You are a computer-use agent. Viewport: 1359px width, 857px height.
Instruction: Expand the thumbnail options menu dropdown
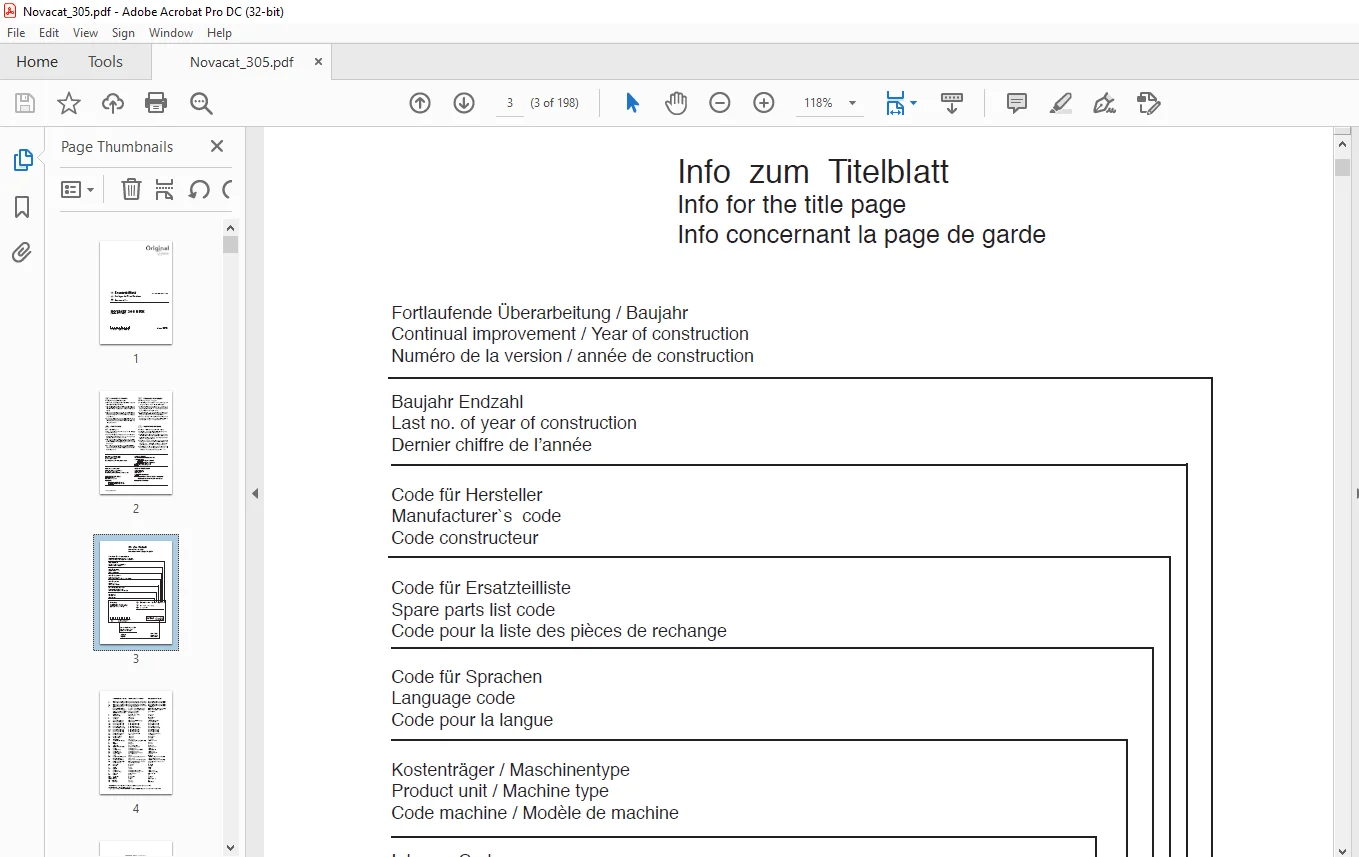pos(78,189)
